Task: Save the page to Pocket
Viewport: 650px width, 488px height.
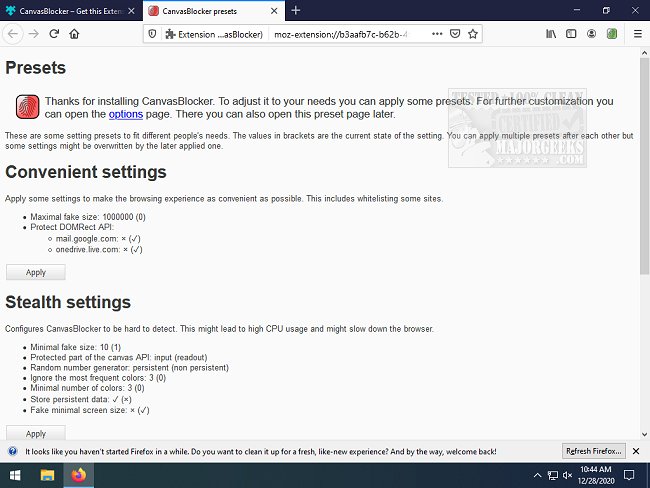Action: tap(454, 33)
